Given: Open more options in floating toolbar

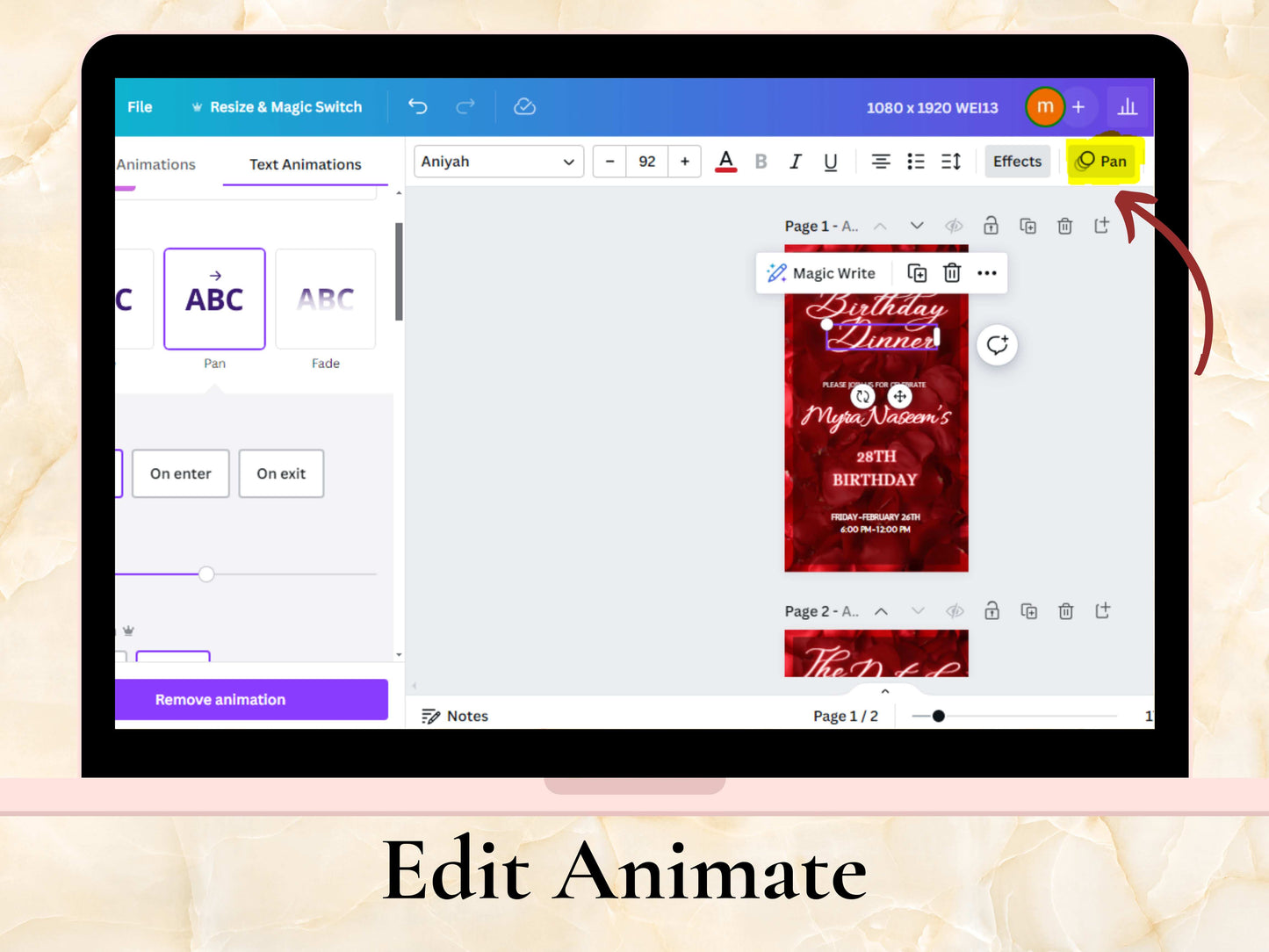Looking at the screenshot, I should (987, 273).
